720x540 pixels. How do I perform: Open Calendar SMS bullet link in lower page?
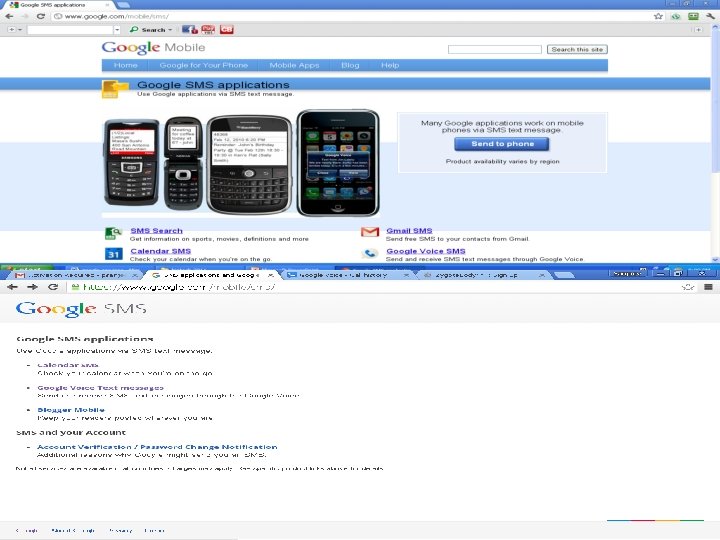[68, 365]
